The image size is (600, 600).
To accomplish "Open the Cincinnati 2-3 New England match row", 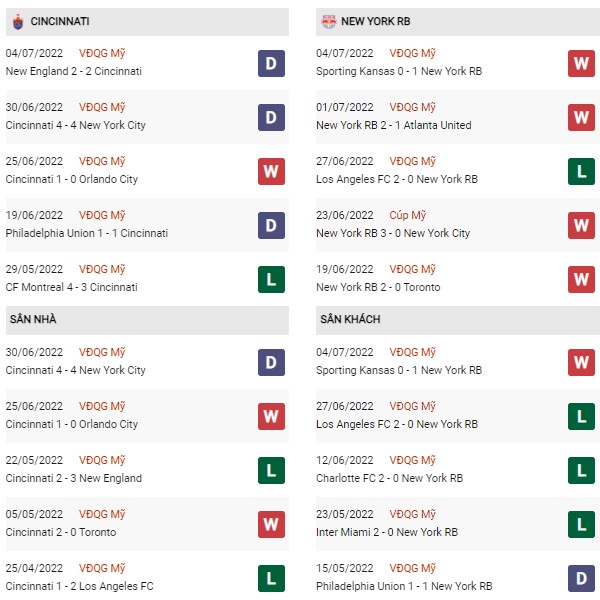I will 147,470.
